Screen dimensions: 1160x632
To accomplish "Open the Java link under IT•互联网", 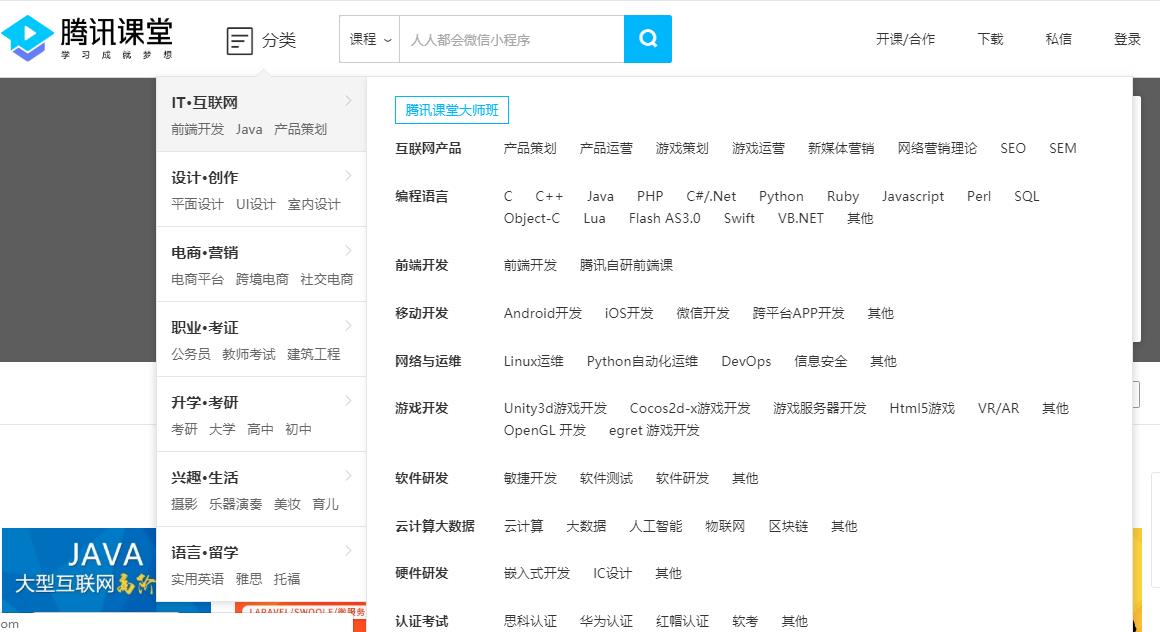I will click(249, 130).
